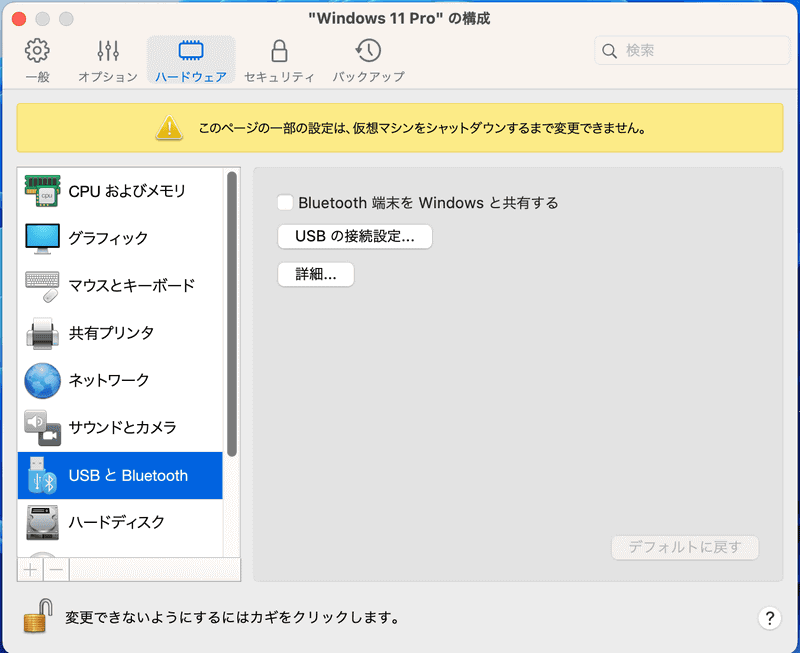Enable Bluetooth 端末を Windows と共有する checkbox

(285, 203)
